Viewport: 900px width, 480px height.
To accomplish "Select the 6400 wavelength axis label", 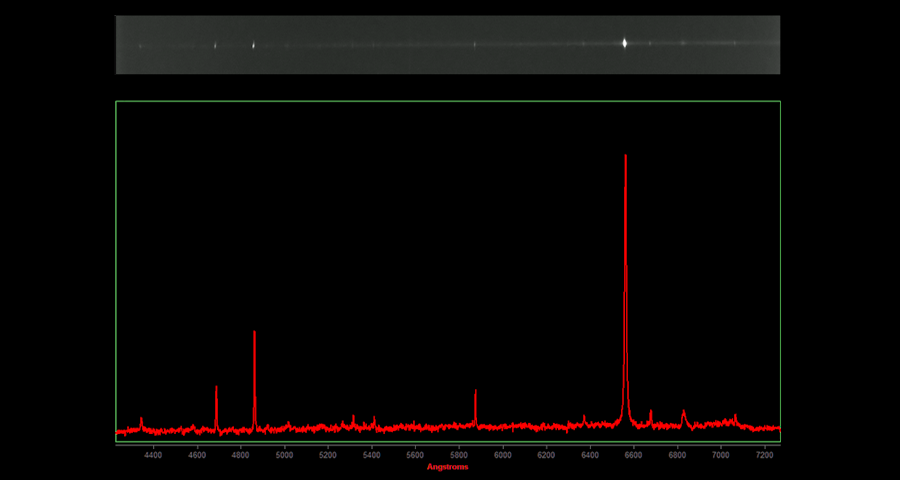I will coord(589,455).
